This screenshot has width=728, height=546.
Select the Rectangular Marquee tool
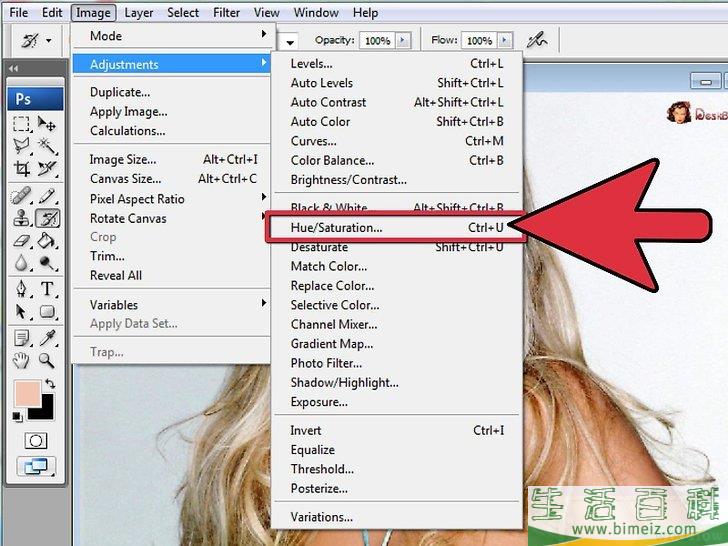click(21, 124)
